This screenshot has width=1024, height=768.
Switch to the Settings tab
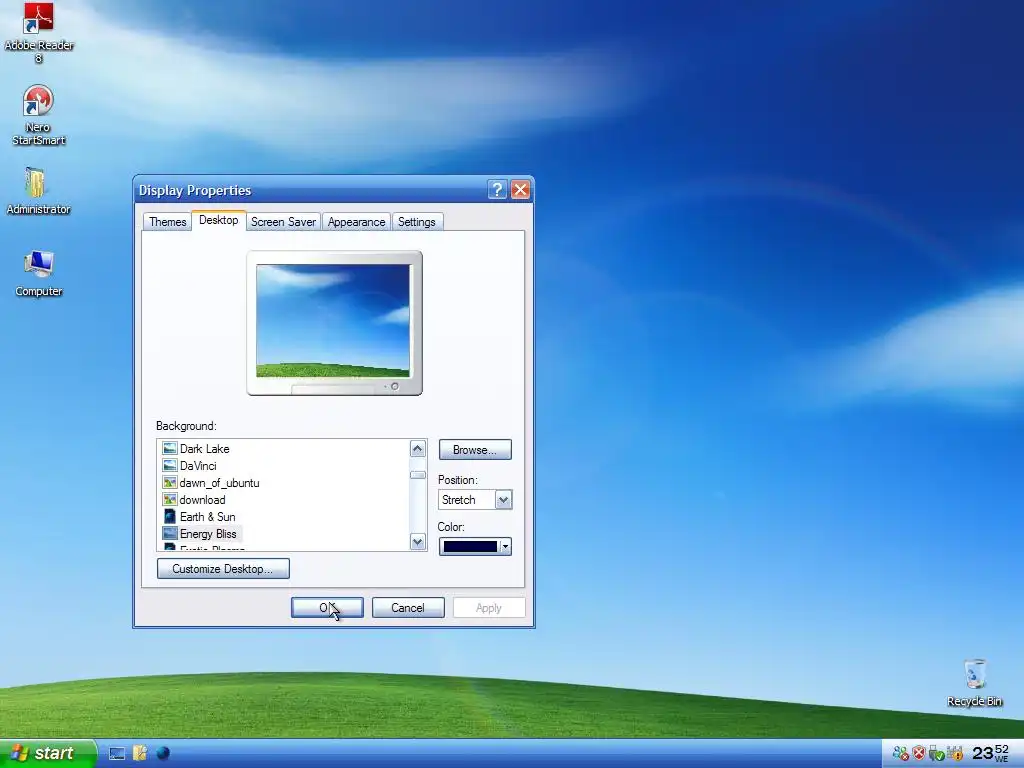(417, 222)
